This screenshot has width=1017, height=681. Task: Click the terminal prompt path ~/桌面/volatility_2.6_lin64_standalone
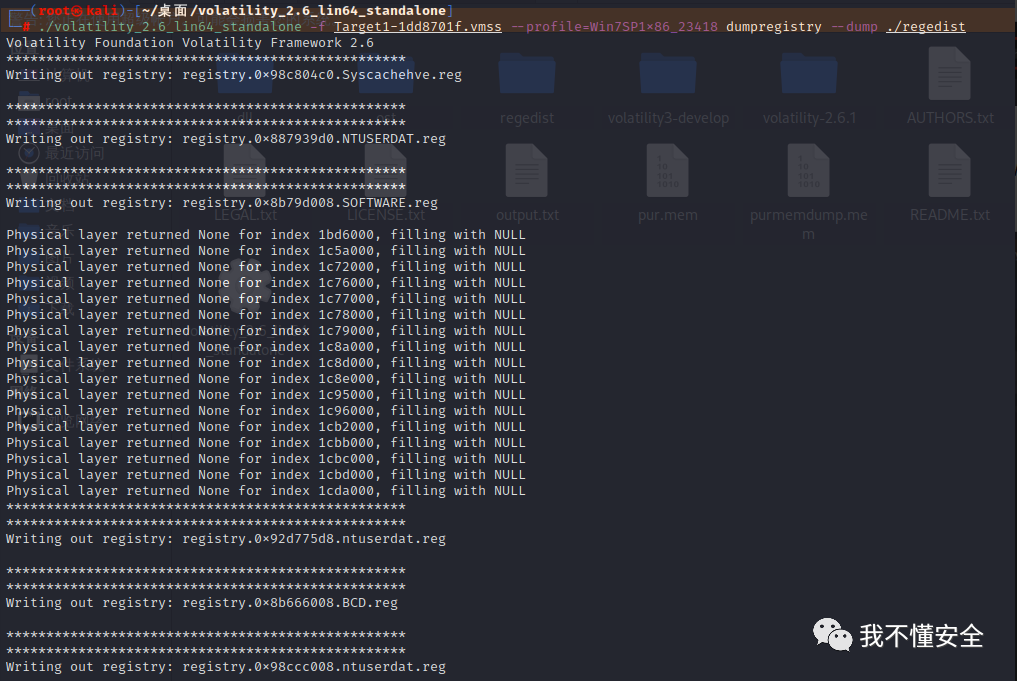(x=294, y=10)
